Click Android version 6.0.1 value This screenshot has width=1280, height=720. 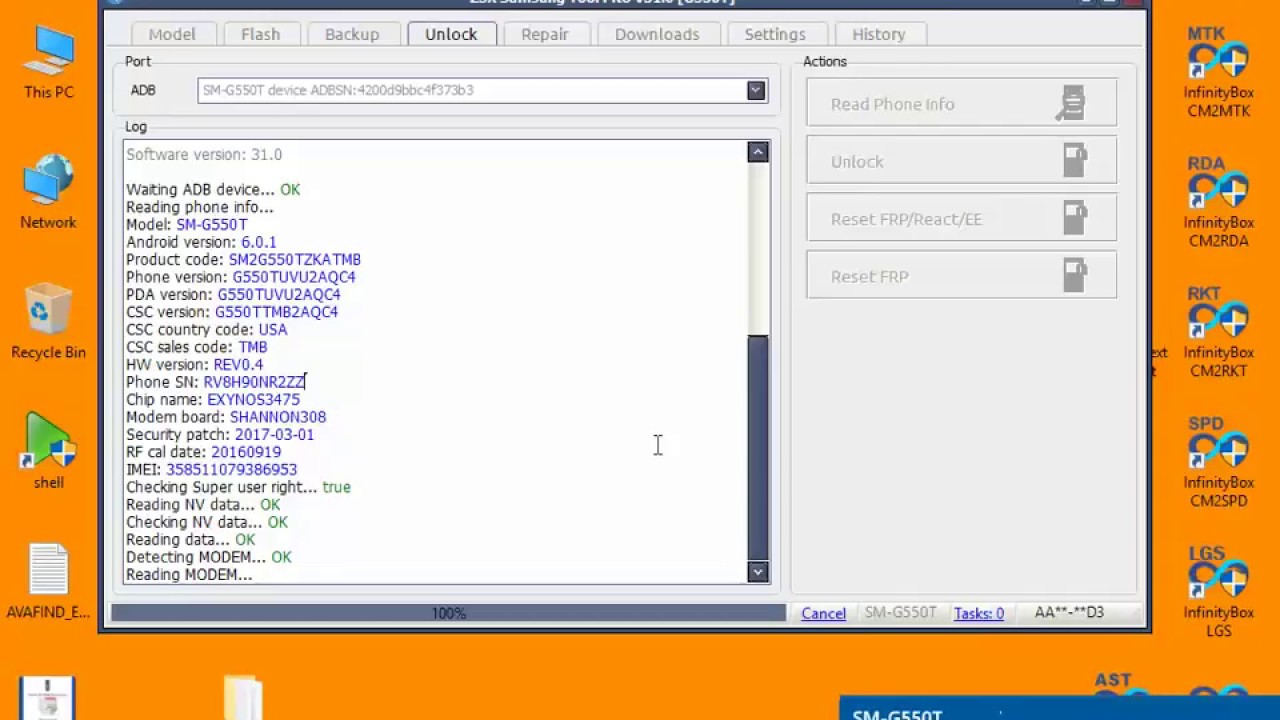pyautogui.click(x=258, y=242)
